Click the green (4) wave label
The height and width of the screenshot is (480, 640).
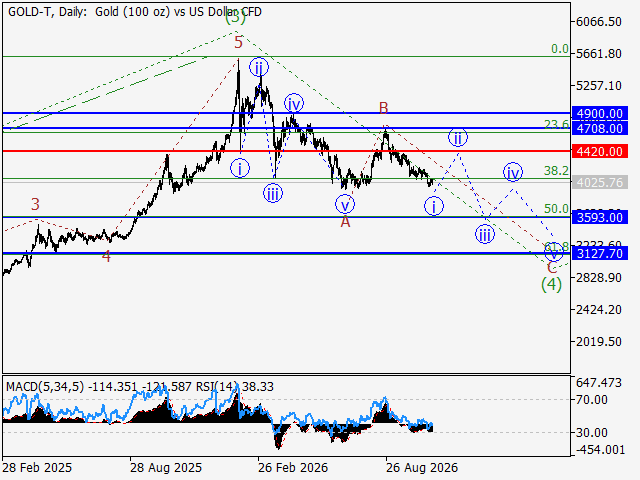(551, 284)
